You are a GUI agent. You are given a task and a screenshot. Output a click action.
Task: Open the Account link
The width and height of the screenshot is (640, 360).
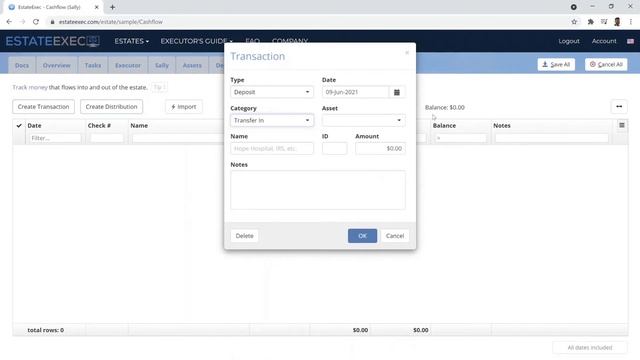pyautogui.click(x=604, y=41)
